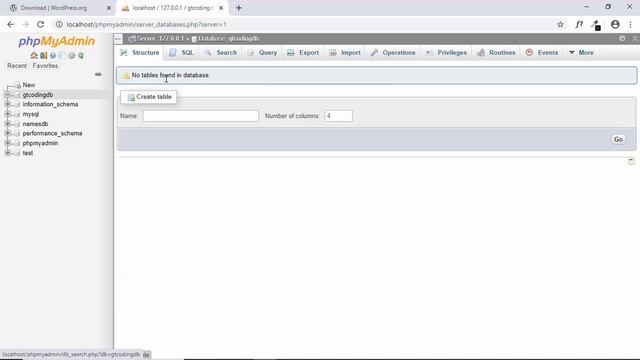Open the Routines tab
640x360 pixels.
497,53
